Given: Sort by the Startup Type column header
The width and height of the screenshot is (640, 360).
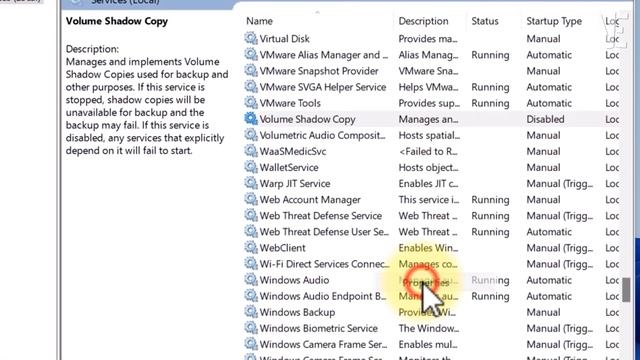Looking at the screenshot, I should point(554,21).
